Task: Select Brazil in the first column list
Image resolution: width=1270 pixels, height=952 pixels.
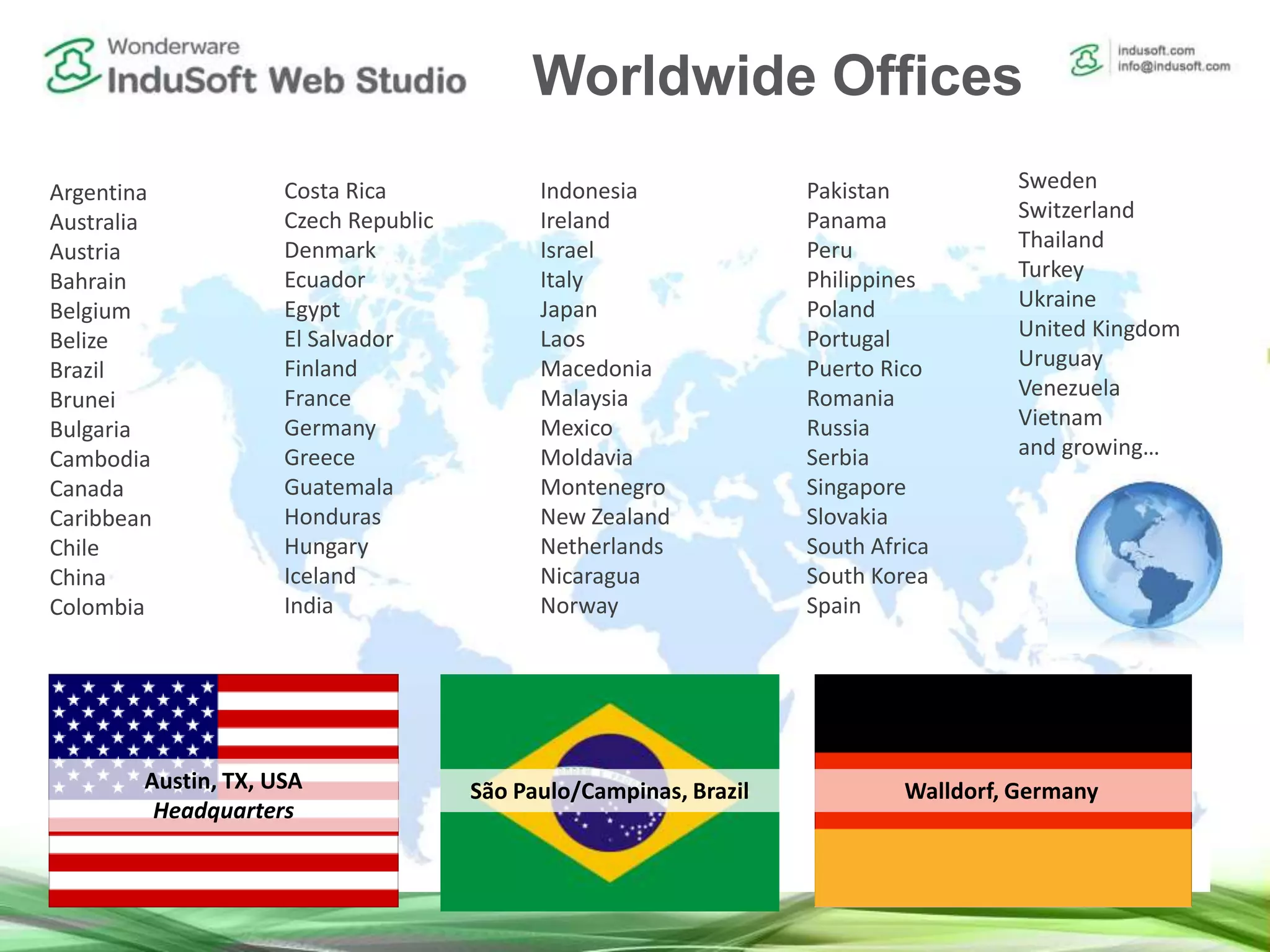Action: [77, 371]
